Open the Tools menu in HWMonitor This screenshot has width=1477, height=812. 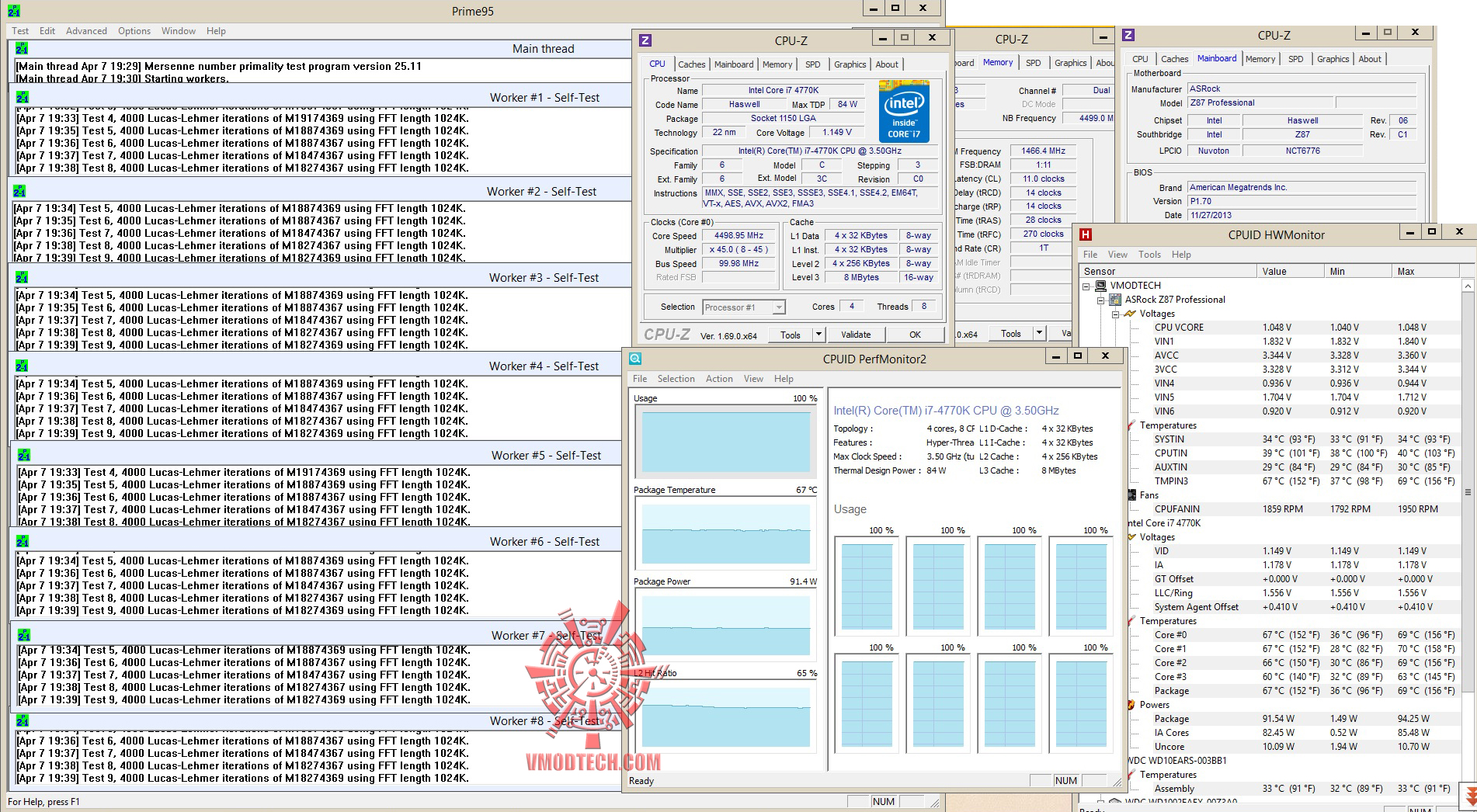pyautogui.click(x=1149, y=255)
